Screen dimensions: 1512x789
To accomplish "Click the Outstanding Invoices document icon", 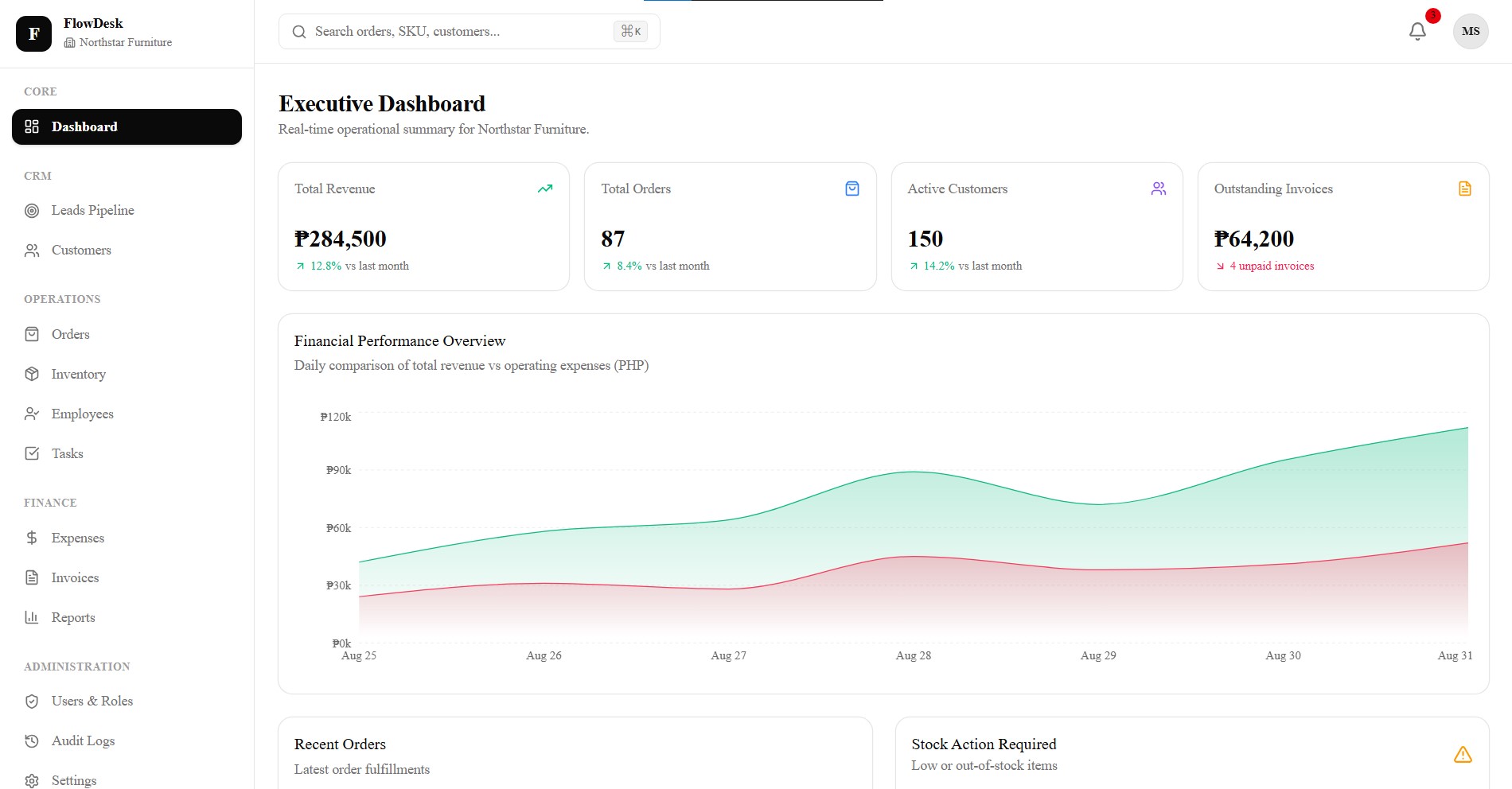I will [1465, 189].
